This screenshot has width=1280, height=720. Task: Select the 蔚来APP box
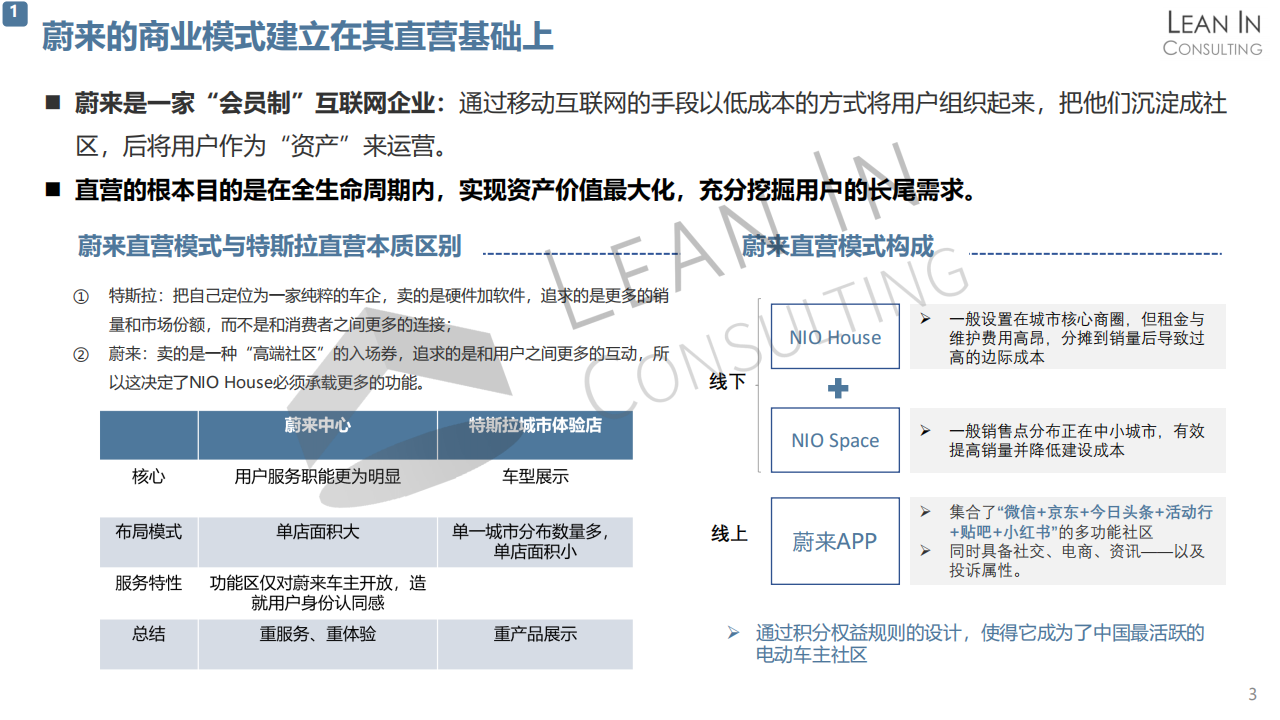[835, 541]
